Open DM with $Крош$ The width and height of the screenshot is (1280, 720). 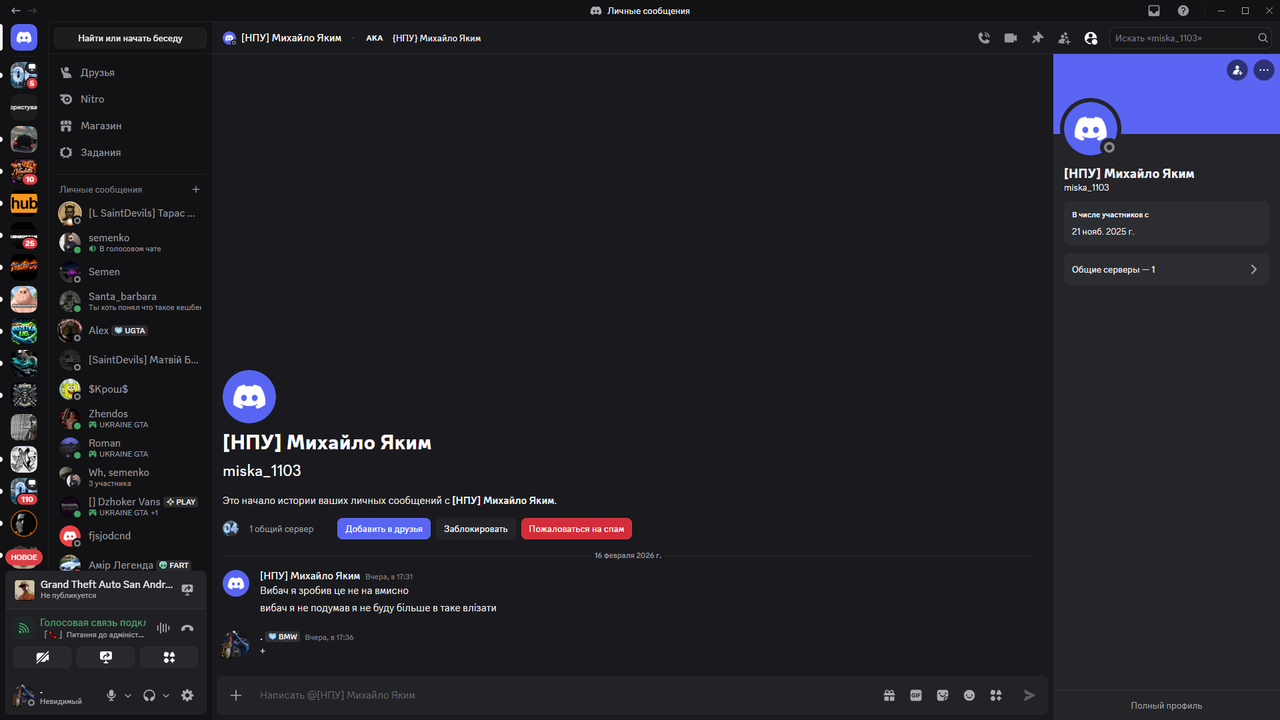click(131, 389)
